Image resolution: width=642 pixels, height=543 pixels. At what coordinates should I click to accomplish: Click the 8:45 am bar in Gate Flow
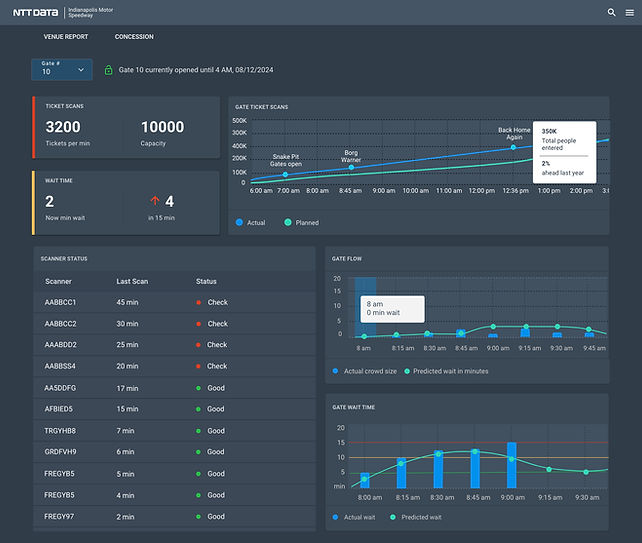461,333
